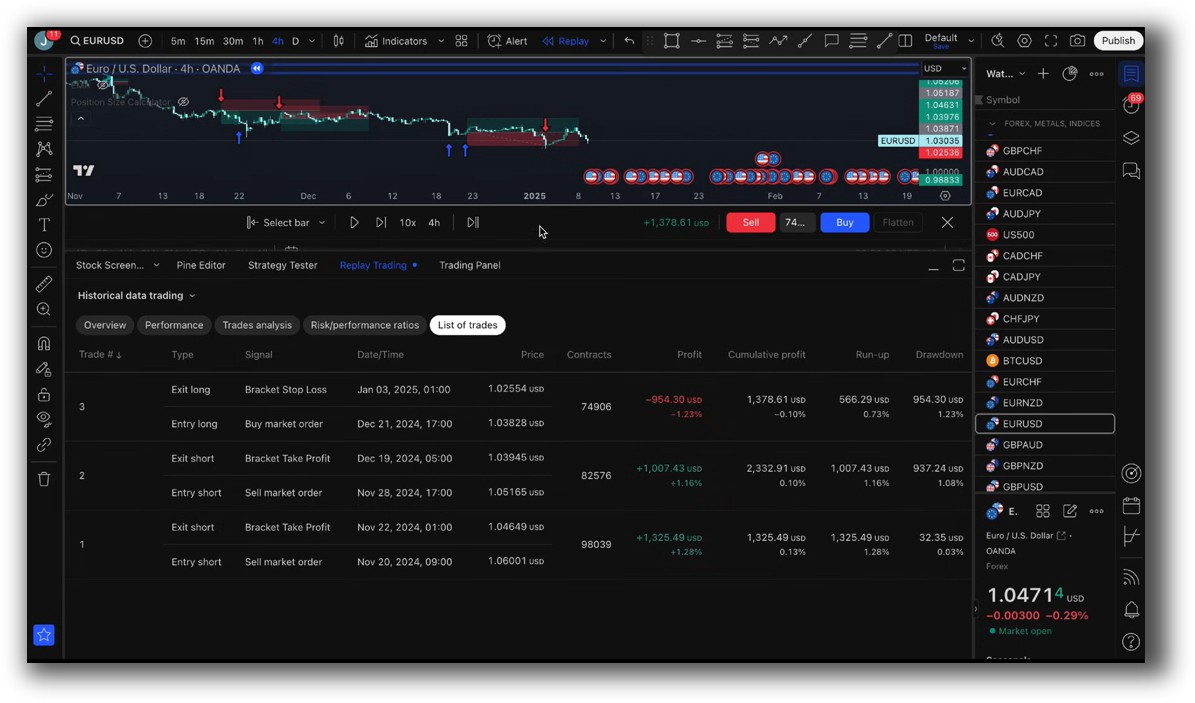The height and width of the screenshot is (703, 1195).
Task: Open the Pine Editor tab
Action: click(x=201, y=265)
